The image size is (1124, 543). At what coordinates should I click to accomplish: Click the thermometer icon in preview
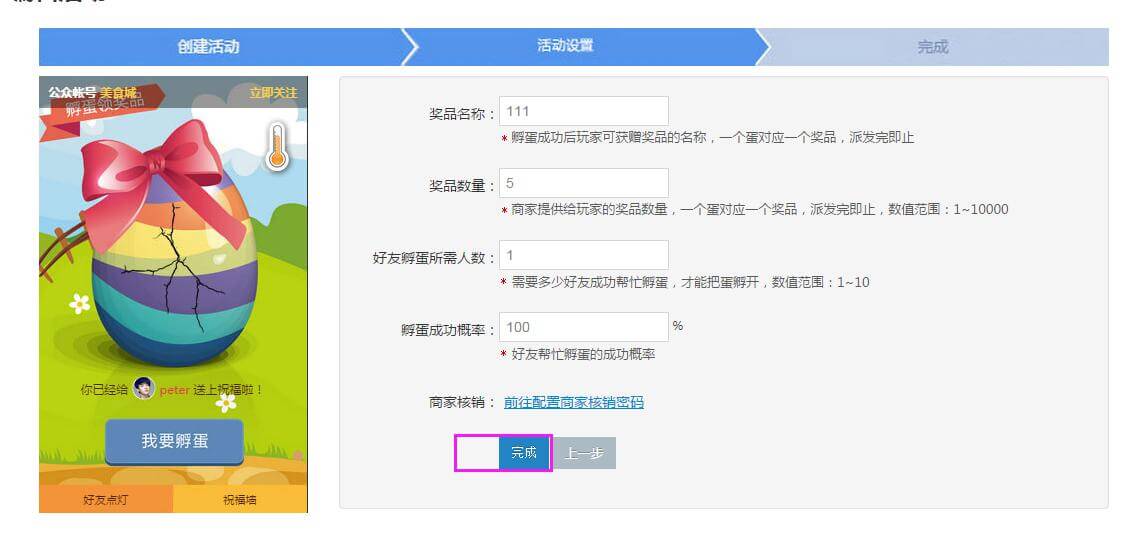pos(277,147)
